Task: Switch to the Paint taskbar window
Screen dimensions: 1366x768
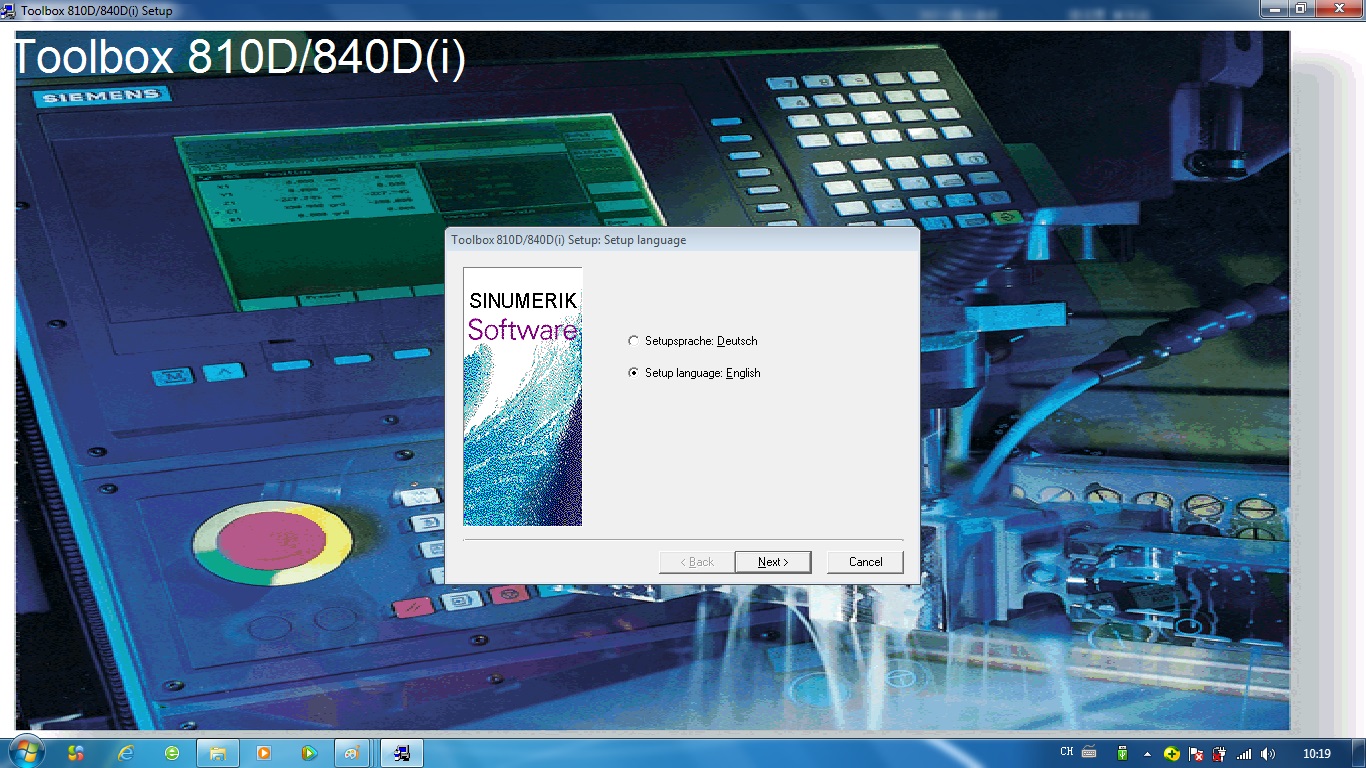Action: [x=352, y=753]
